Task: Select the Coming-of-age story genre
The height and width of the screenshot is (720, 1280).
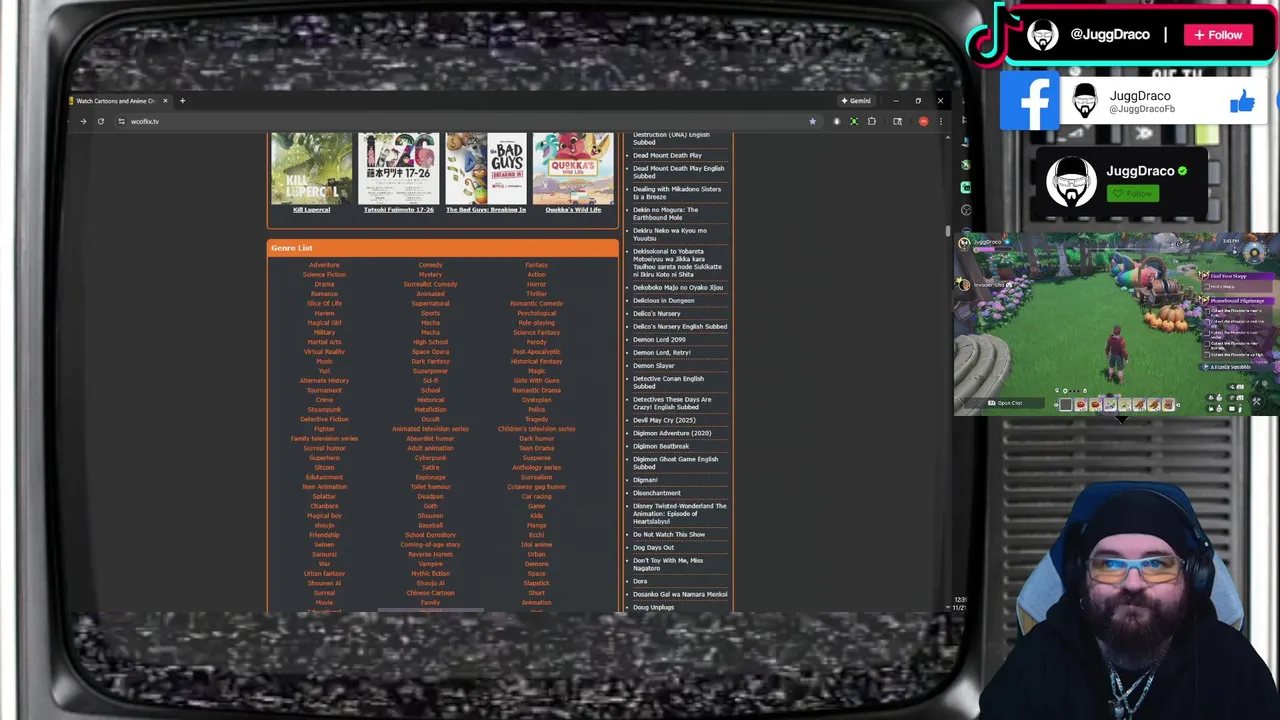Action: pyautogui.click(x=430, y=545)
